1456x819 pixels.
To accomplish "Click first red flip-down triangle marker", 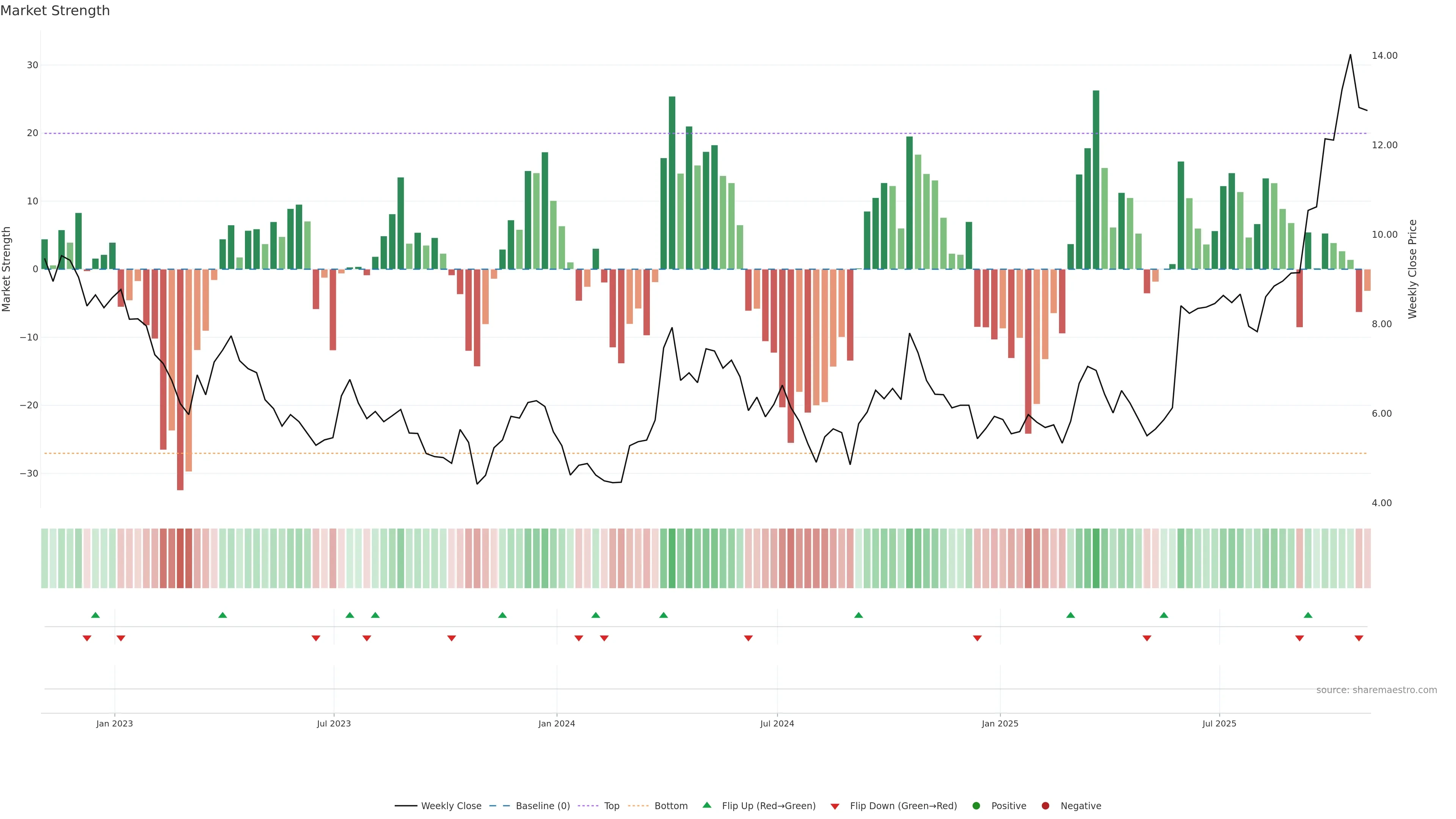I will tap(87, 638).
